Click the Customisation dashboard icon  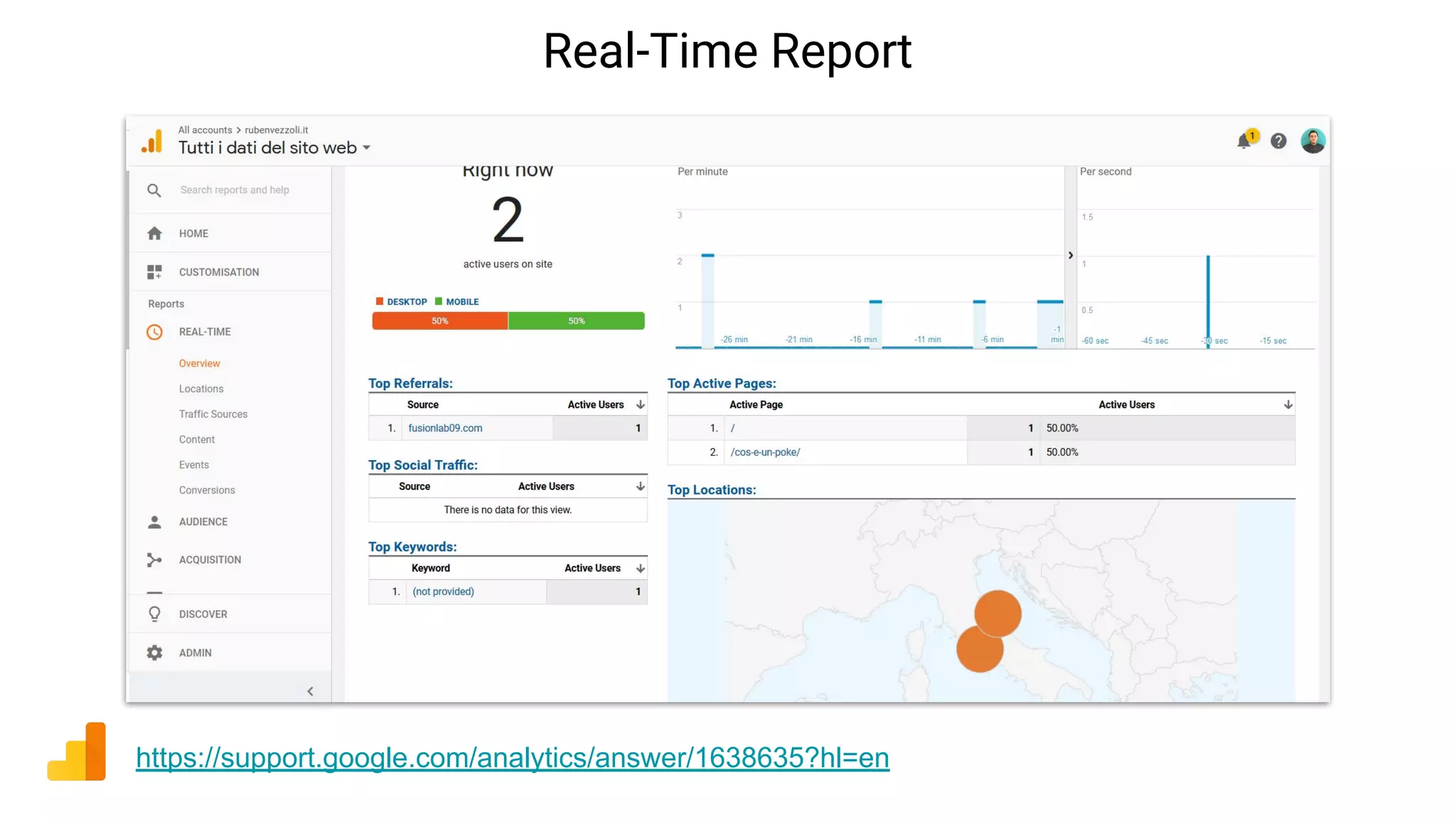154,272
